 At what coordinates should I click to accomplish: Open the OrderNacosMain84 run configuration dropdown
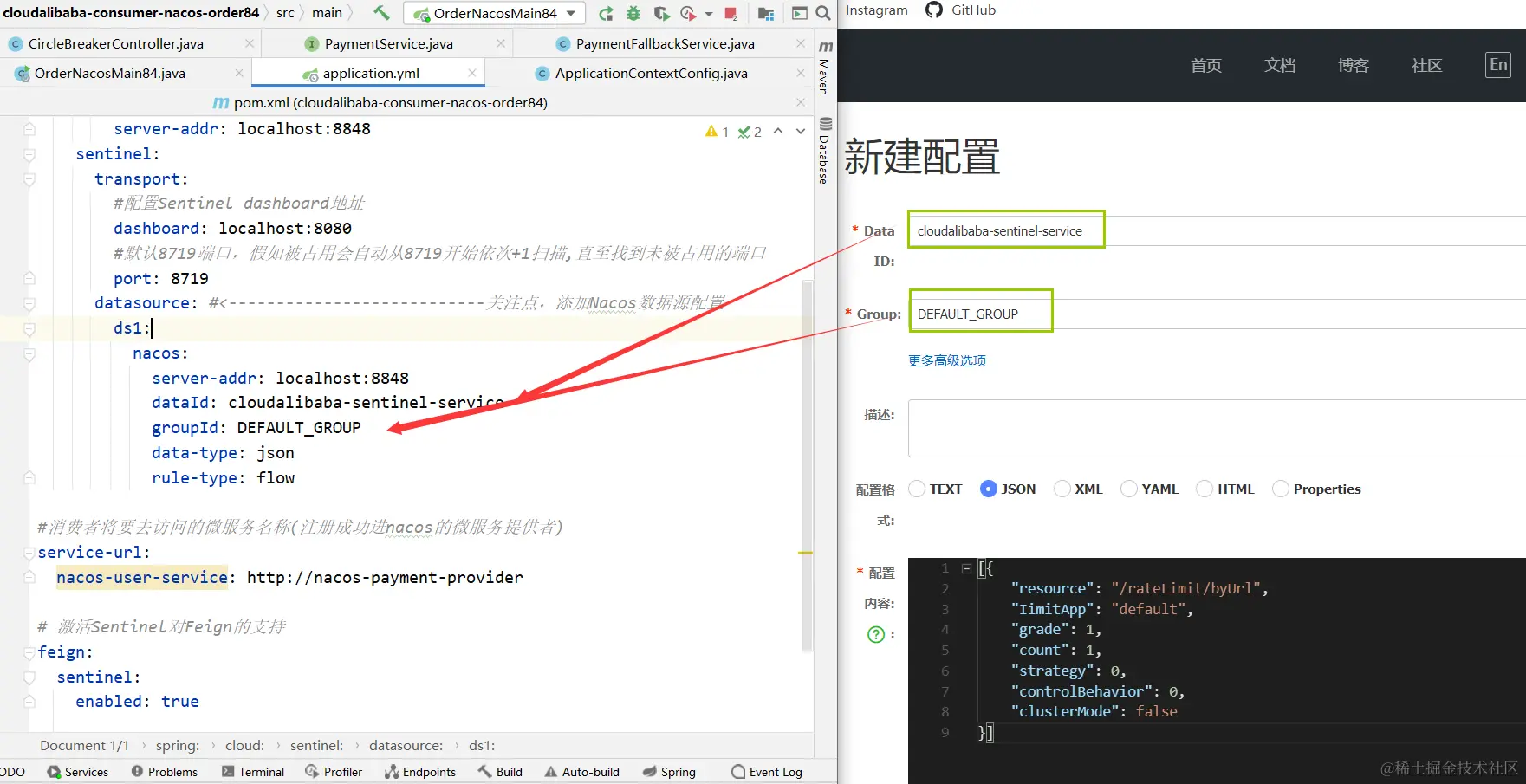tap(494, 13)
